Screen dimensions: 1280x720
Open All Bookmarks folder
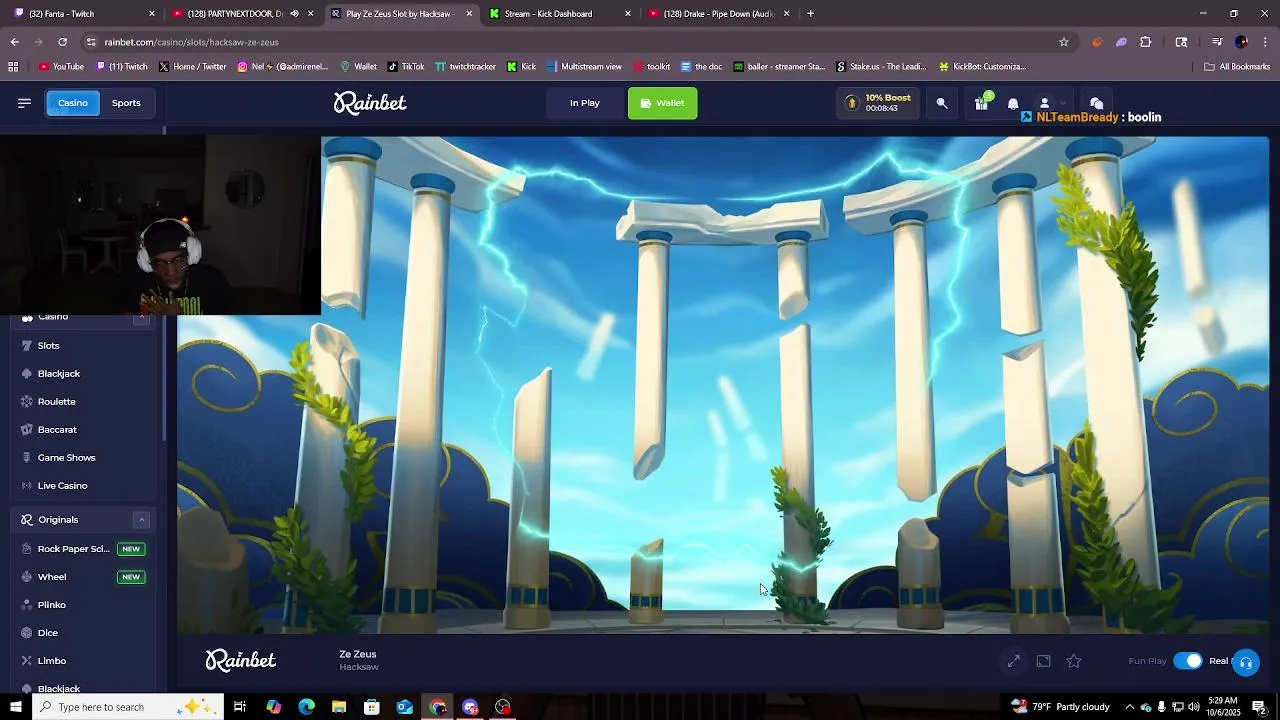click(x=1237, y=67)
